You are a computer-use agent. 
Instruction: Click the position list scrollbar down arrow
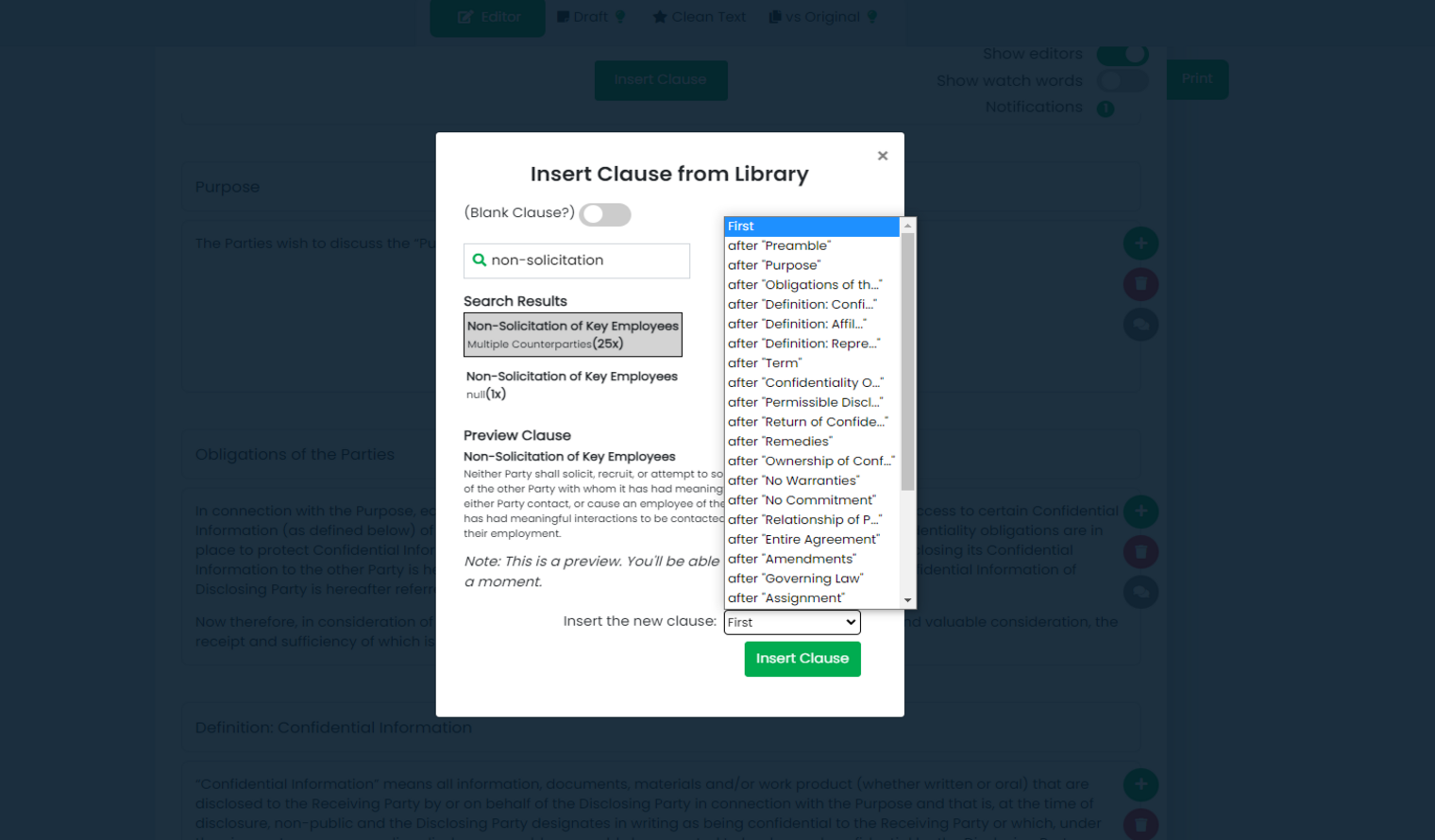click(x=908, y=600)
